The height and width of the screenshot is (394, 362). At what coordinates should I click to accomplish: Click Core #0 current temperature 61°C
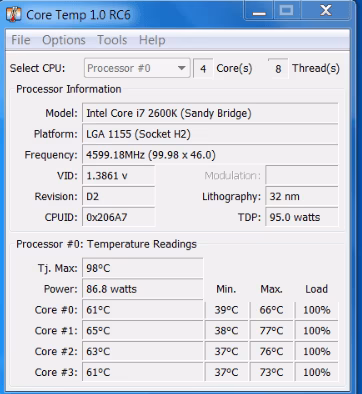pos(143,310)
